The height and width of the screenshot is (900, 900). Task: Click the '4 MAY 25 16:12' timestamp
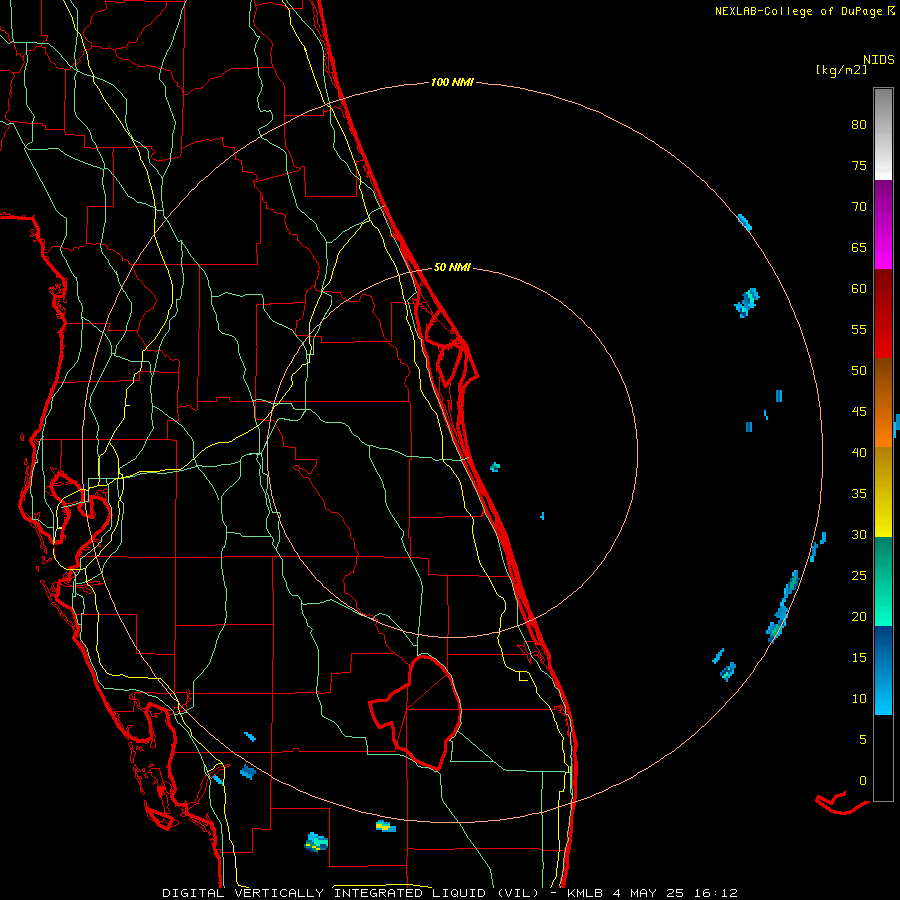675,893
